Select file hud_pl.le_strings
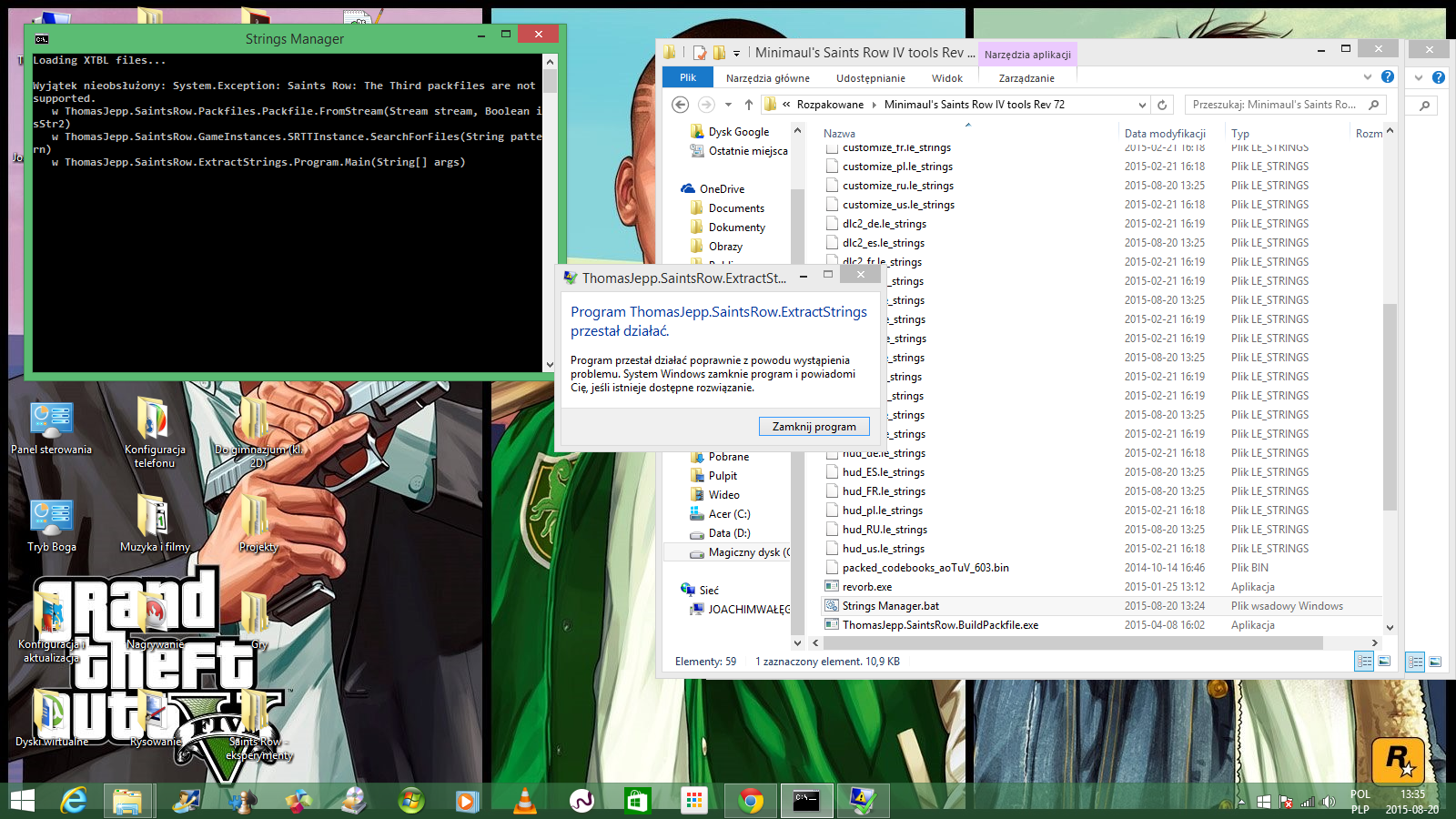 [x=883, y=511]
